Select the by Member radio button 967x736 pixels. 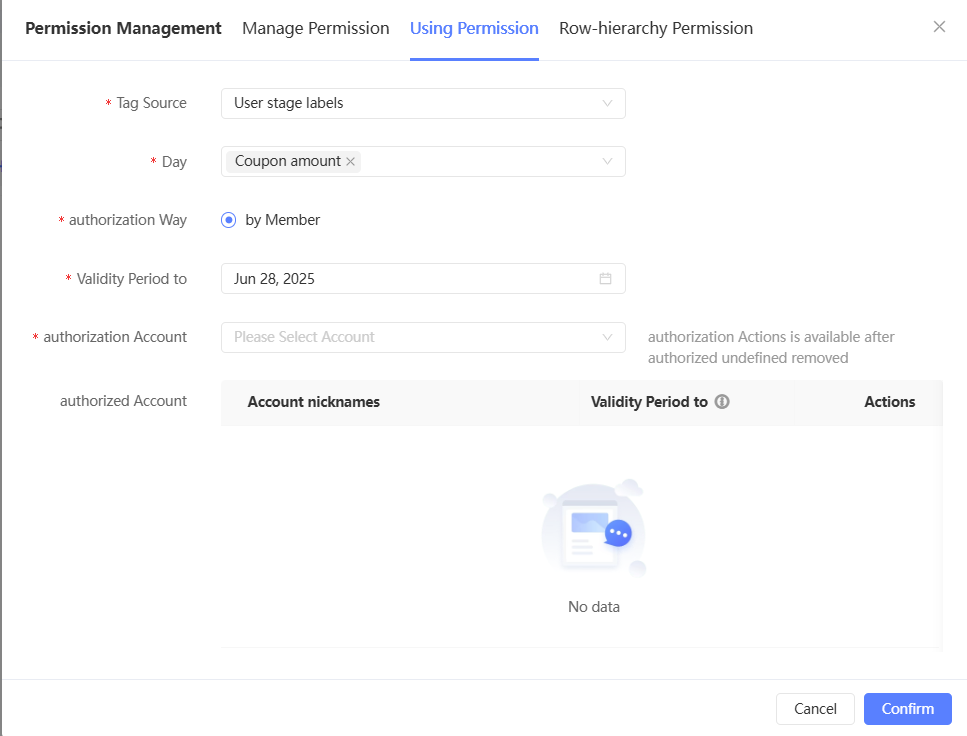(229, 220)
